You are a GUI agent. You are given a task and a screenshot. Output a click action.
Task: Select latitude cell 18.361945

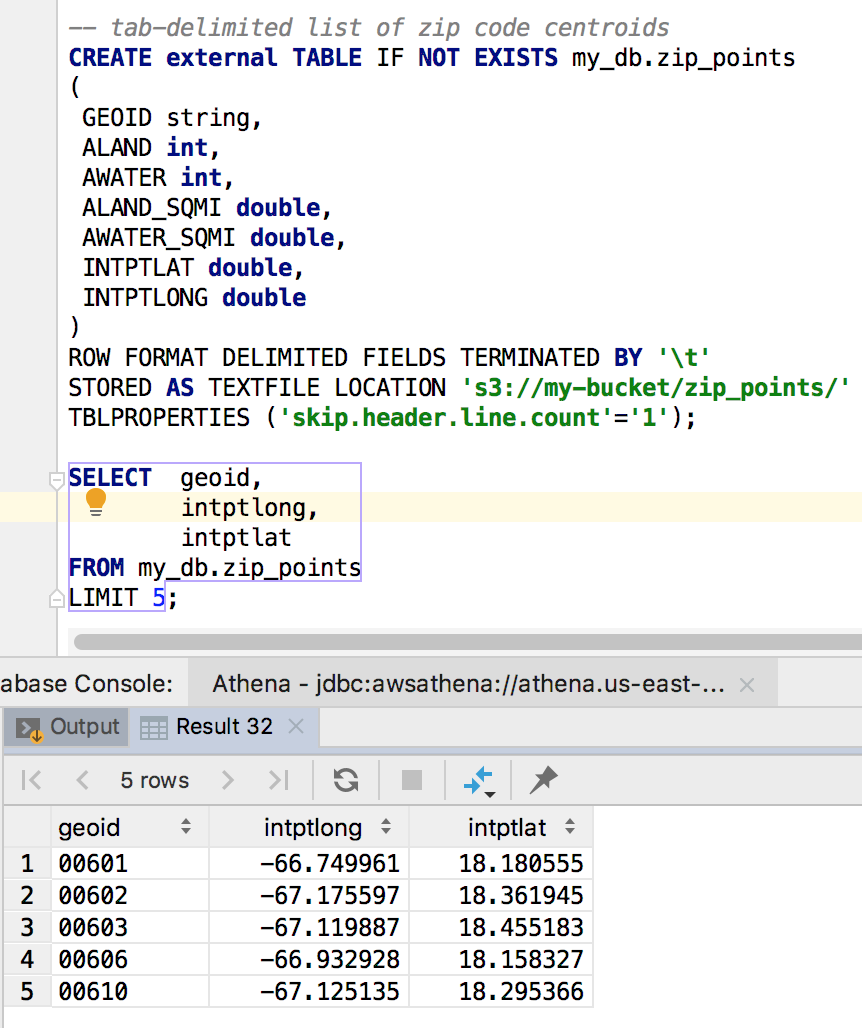501,896
